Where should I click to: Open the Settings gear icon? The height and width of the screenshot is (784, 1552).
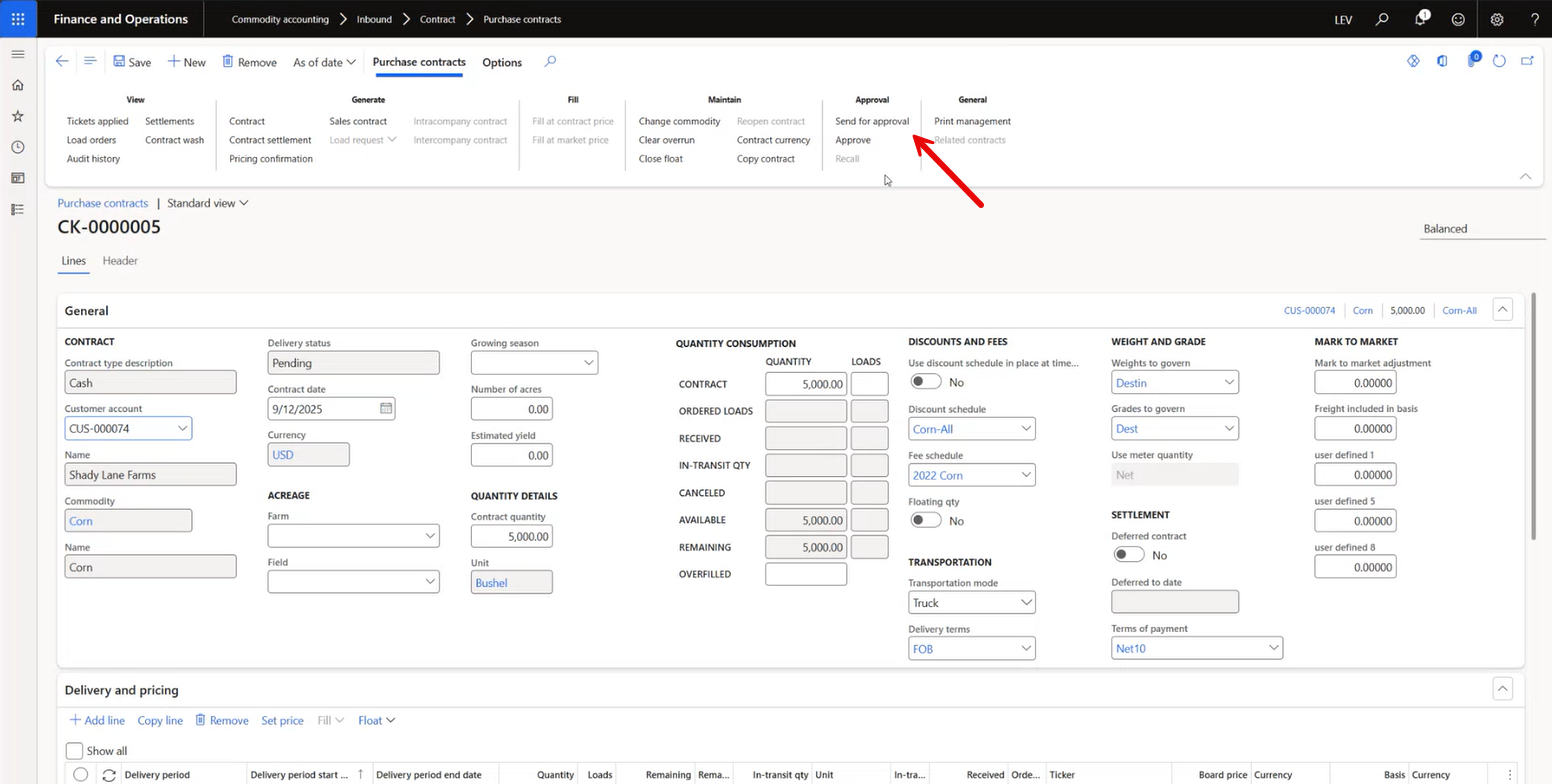tap(1497, 19)
